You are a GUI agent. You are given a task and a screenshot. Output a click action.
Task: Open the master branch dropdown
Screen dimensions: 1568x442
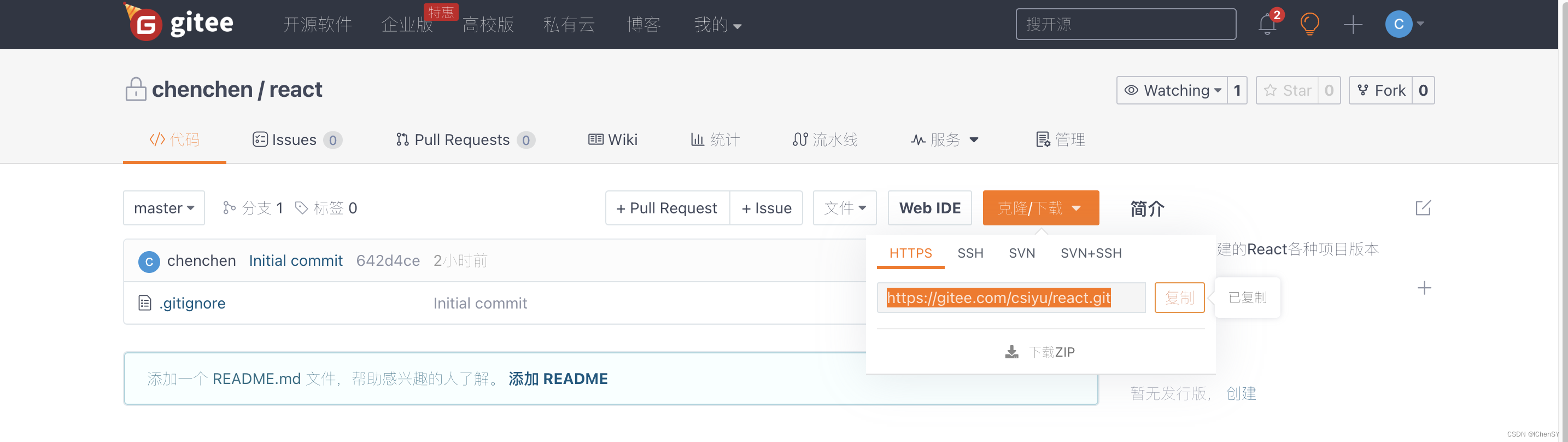tap(163, 208)
